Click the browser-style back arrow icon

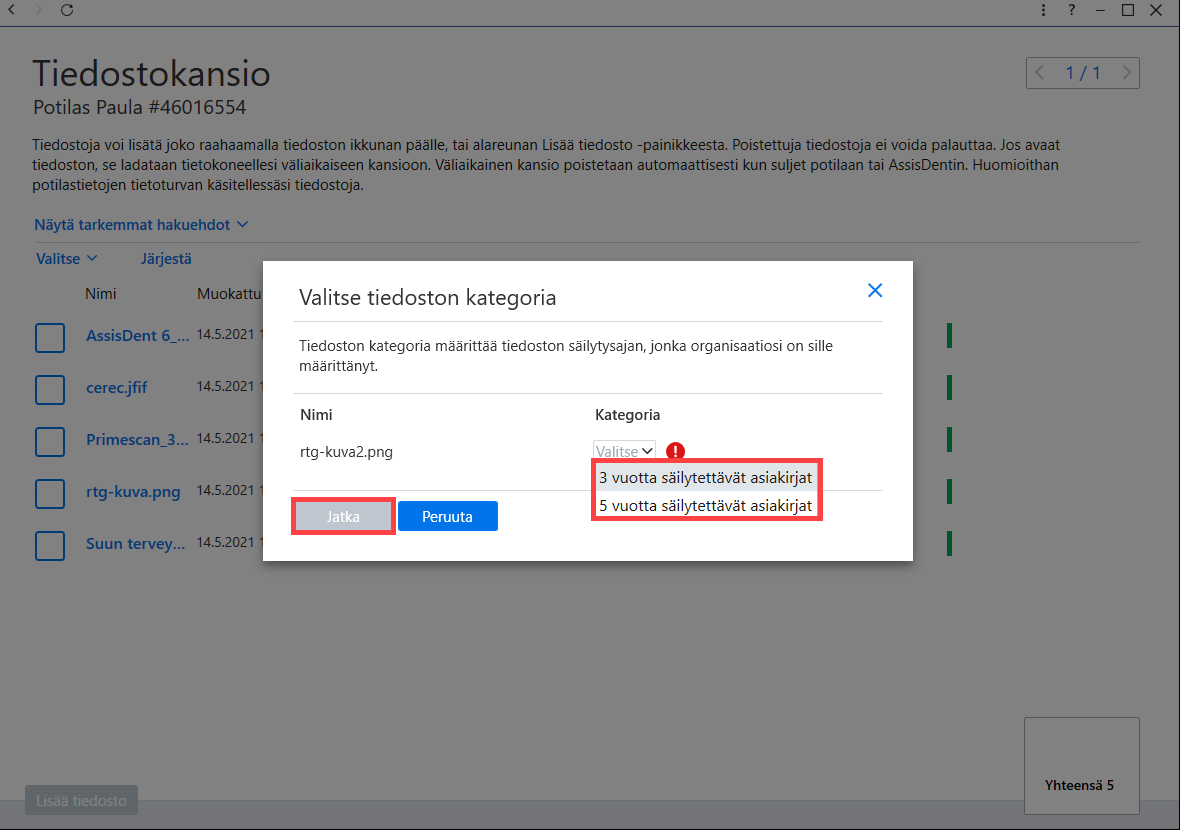(12, 10)
